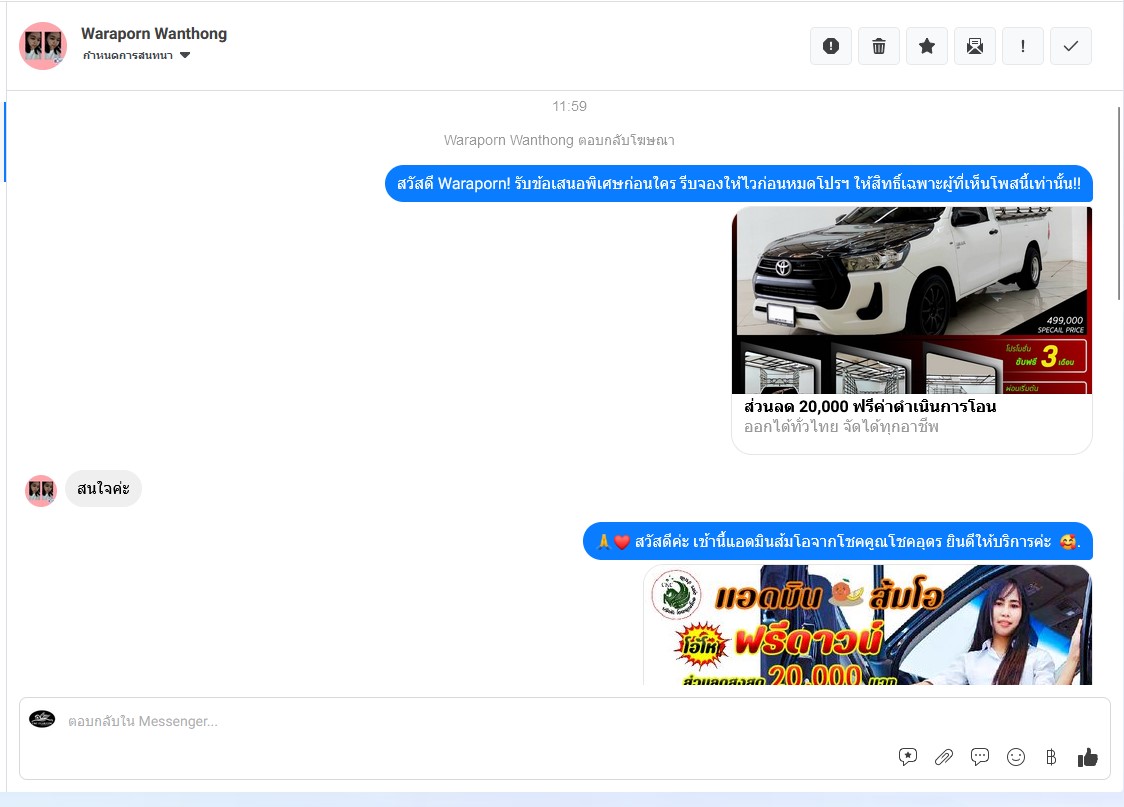Open saved replies speech bubble icon

click(980, 757)
